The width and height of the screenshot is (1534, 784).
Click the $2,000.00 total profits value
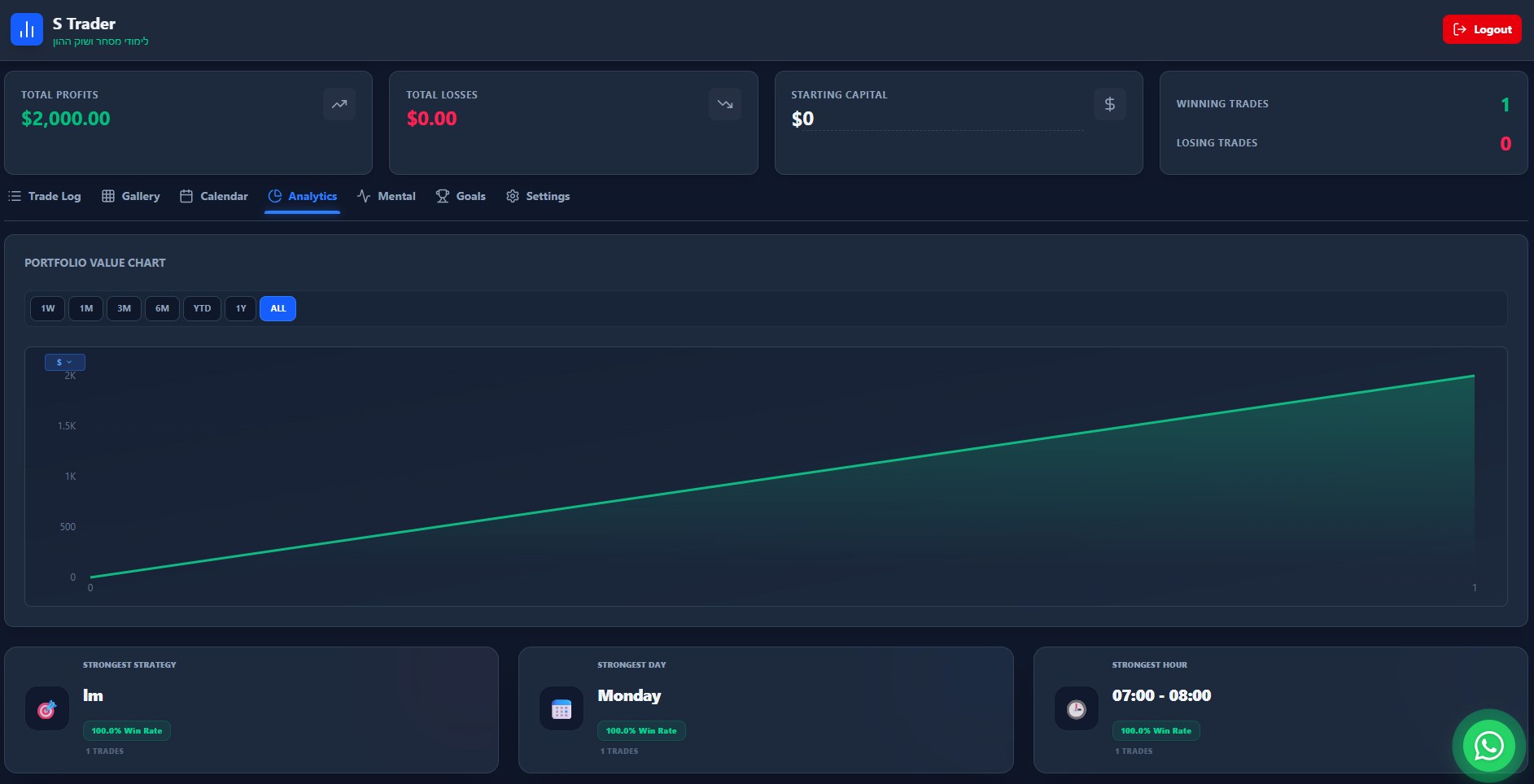[66, 119]
